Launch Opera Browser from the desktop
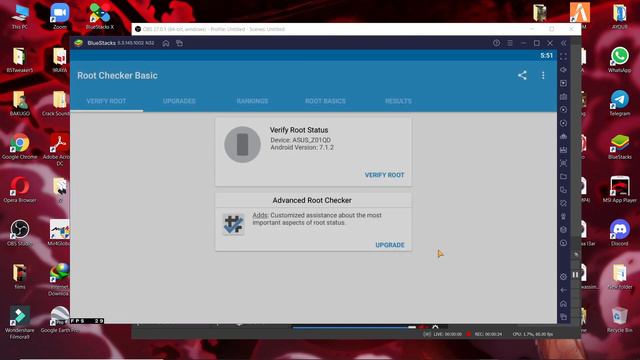This screenshot has height=360, width=640. pos(20,189)
